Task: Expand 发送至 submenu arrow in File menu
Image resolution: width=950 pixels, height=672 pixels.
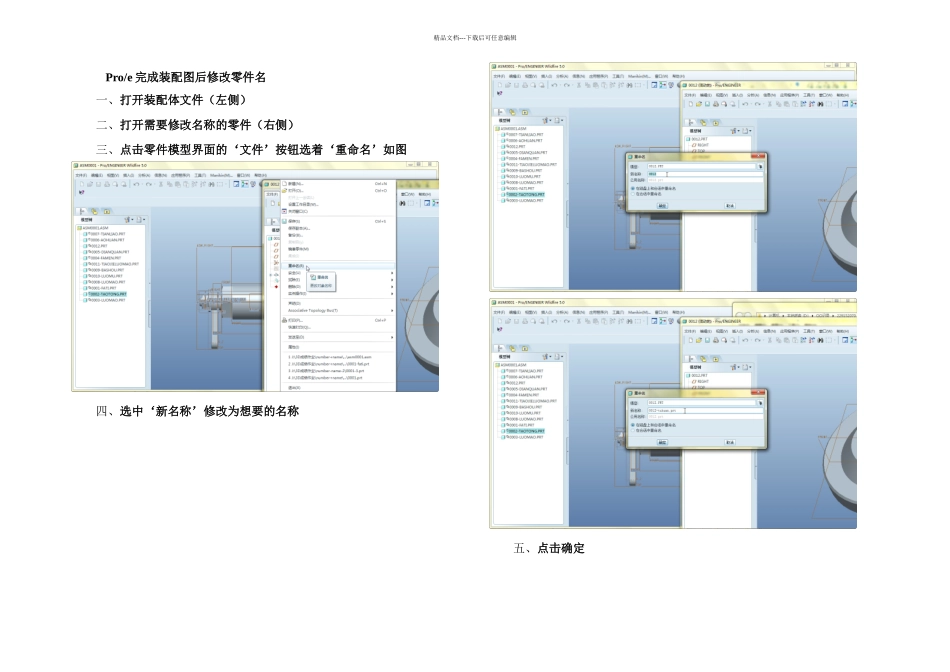Action: tap(392, 338)
